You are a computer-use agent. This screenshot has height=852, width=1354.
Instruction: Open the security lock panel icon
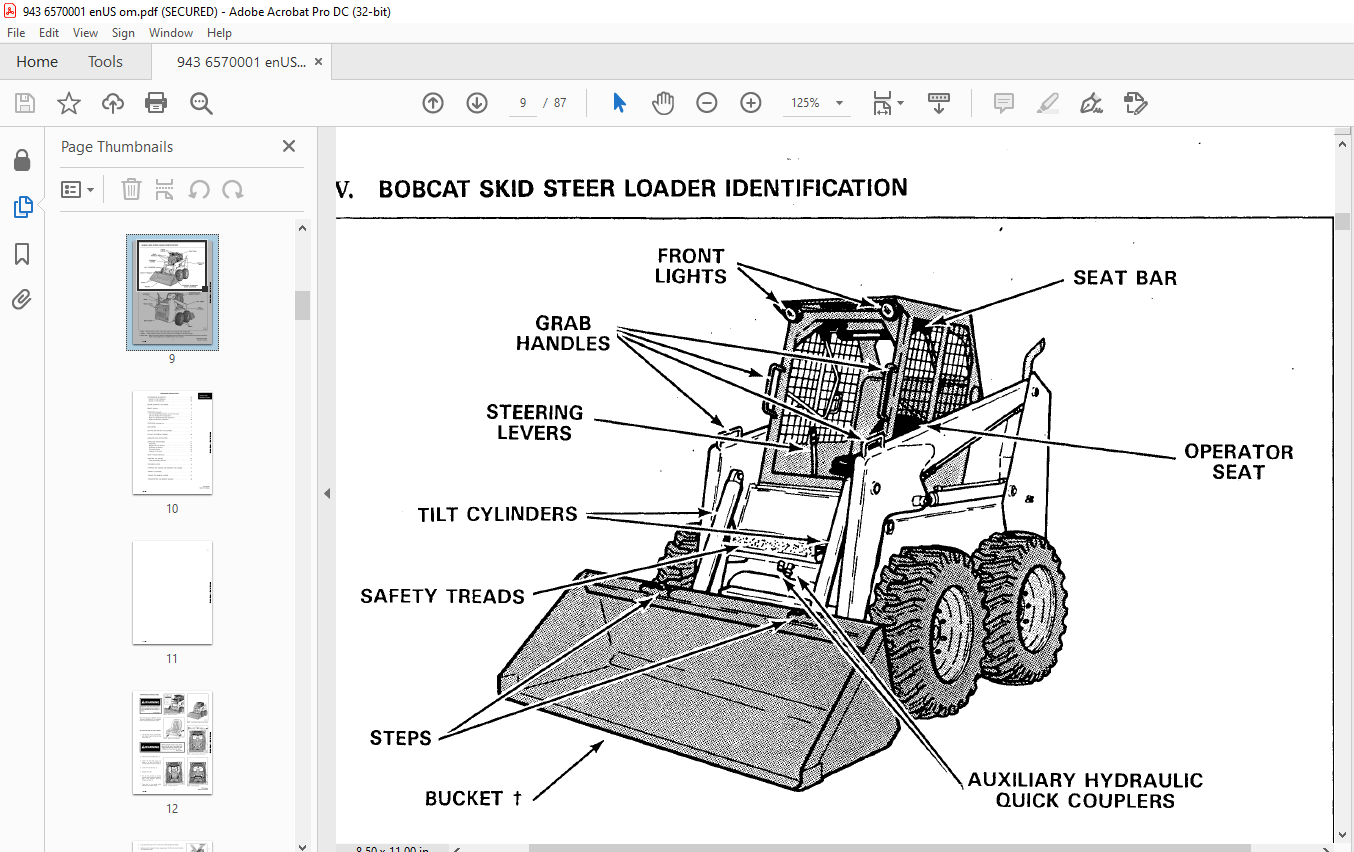[x=22, y=161]
